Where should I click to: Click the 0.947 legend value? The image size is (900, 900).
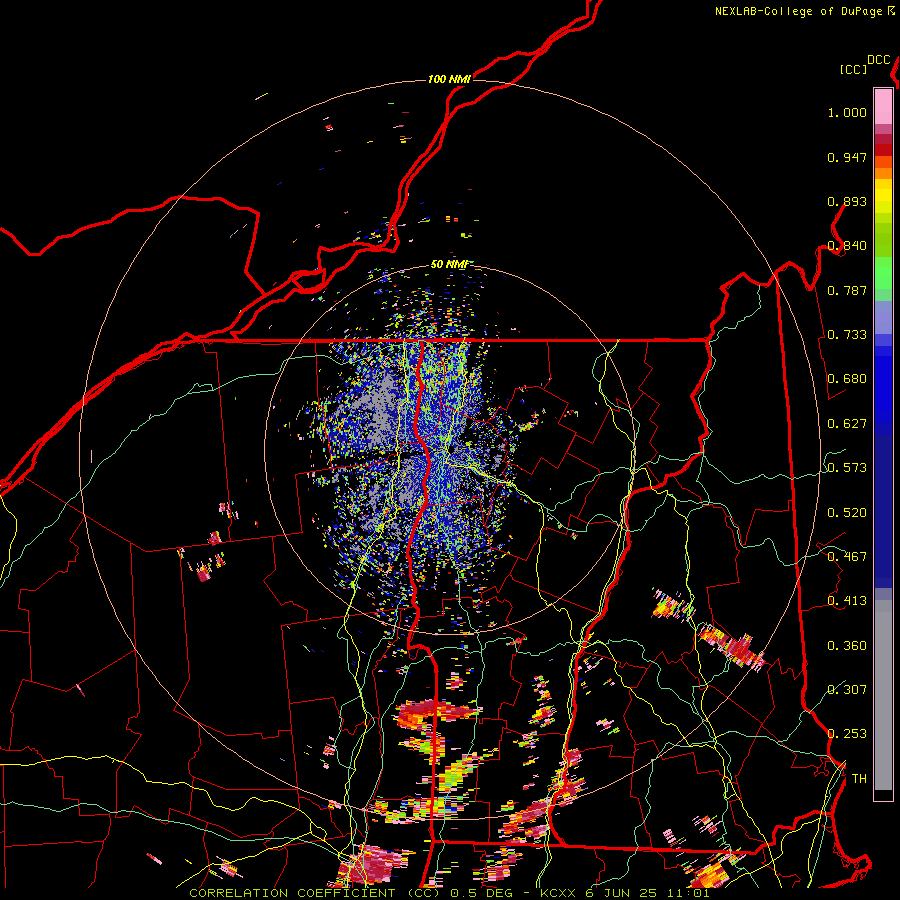[x=847, y=157]
